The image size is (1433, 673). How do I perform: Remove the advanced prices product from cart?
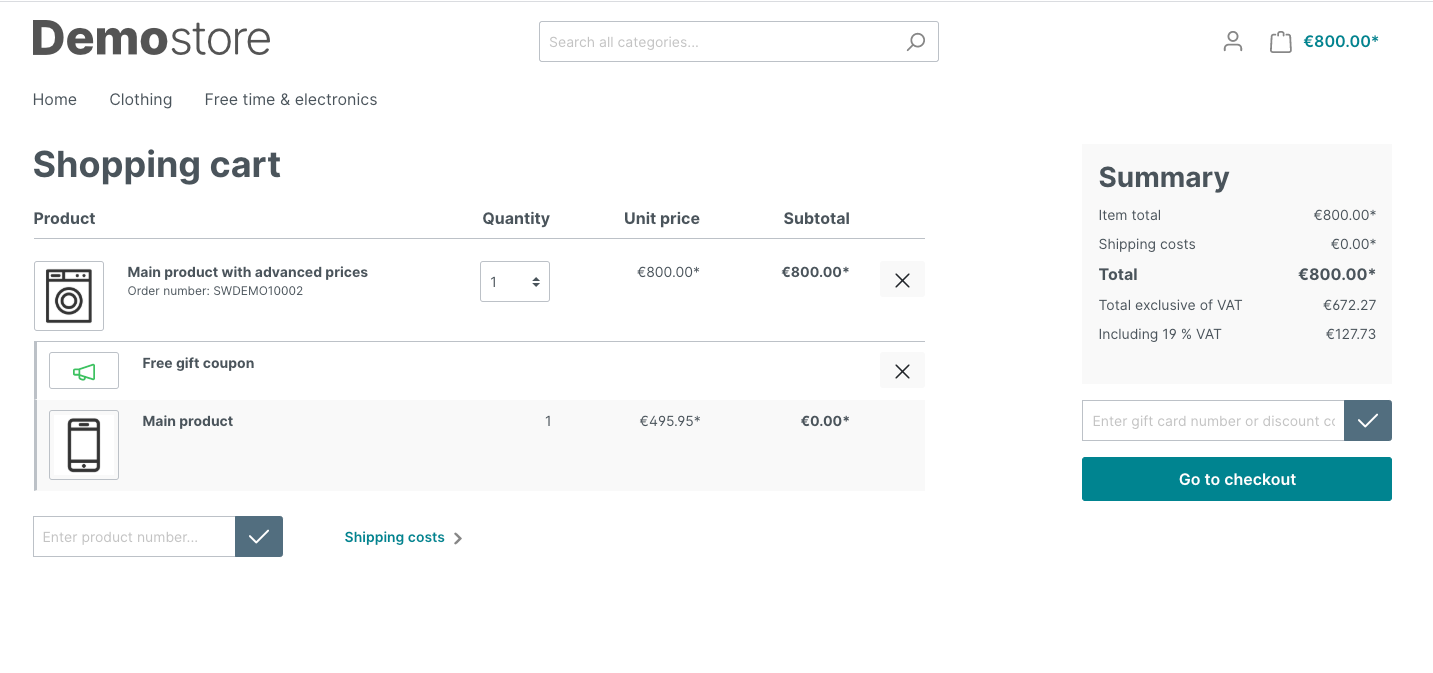click(x=902, y=280)
